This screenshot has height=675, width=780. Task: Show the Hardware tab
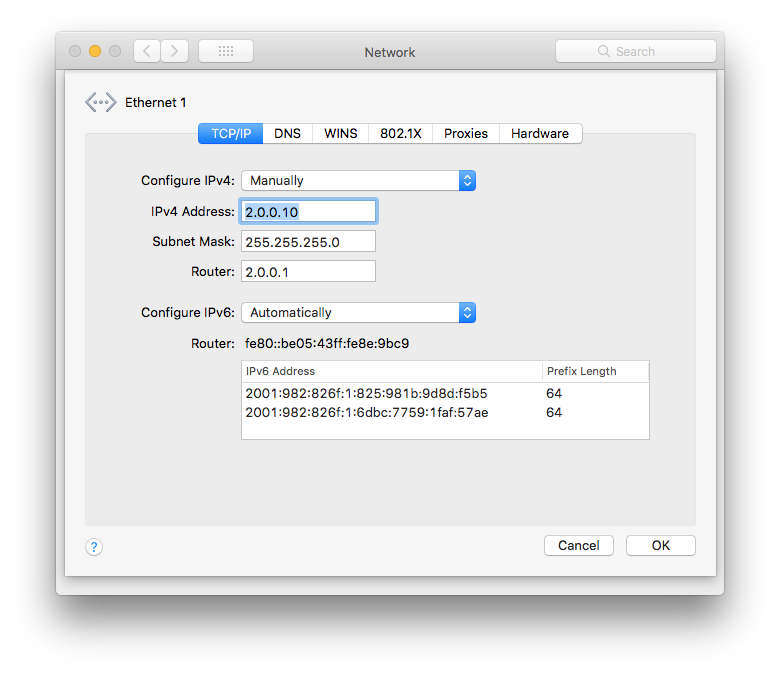click(x=540, y=134)
